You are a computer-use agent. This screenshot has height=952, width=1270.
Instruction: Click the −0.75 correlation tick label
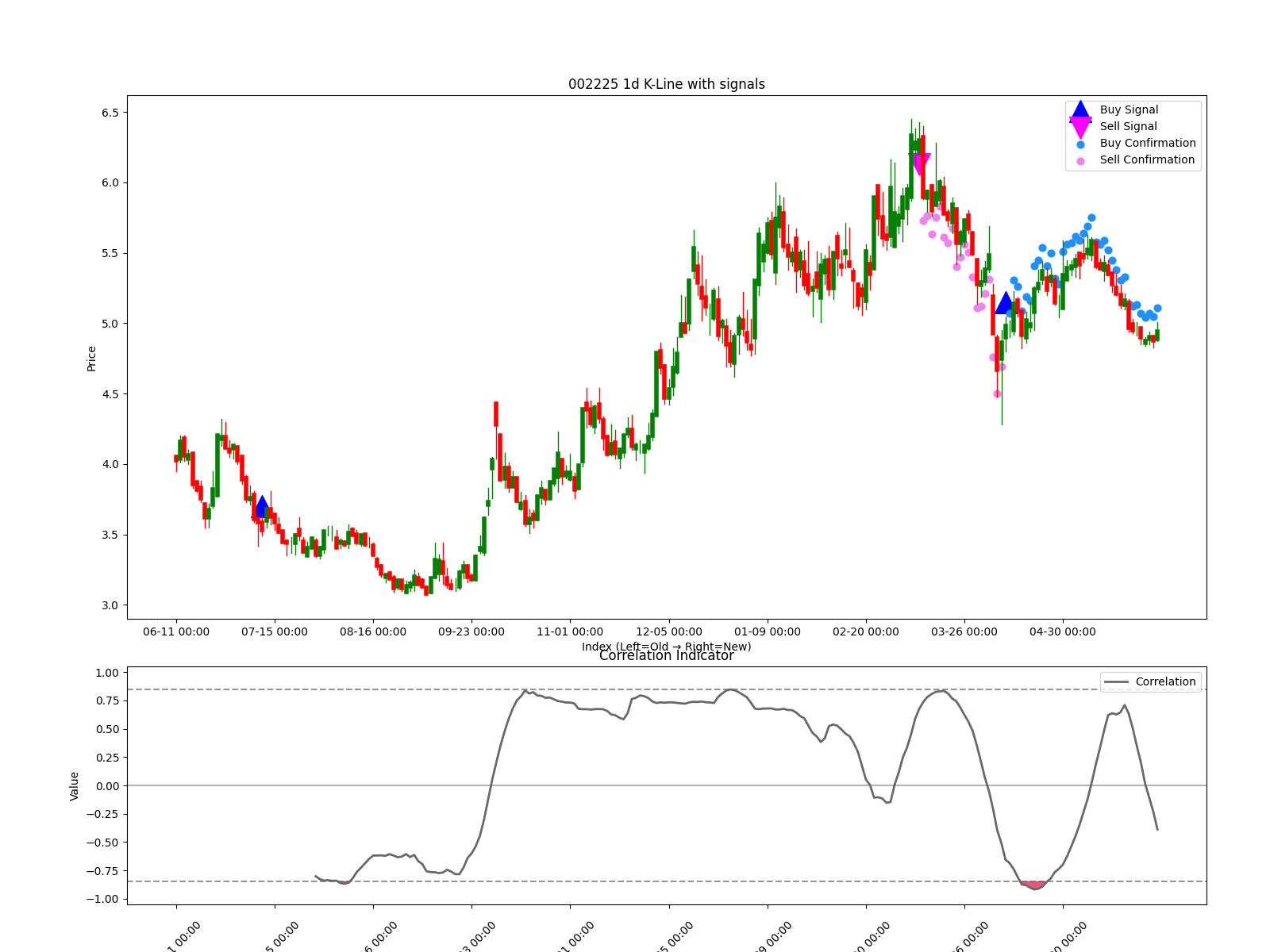pyautogui.click(x=103, y=871)
